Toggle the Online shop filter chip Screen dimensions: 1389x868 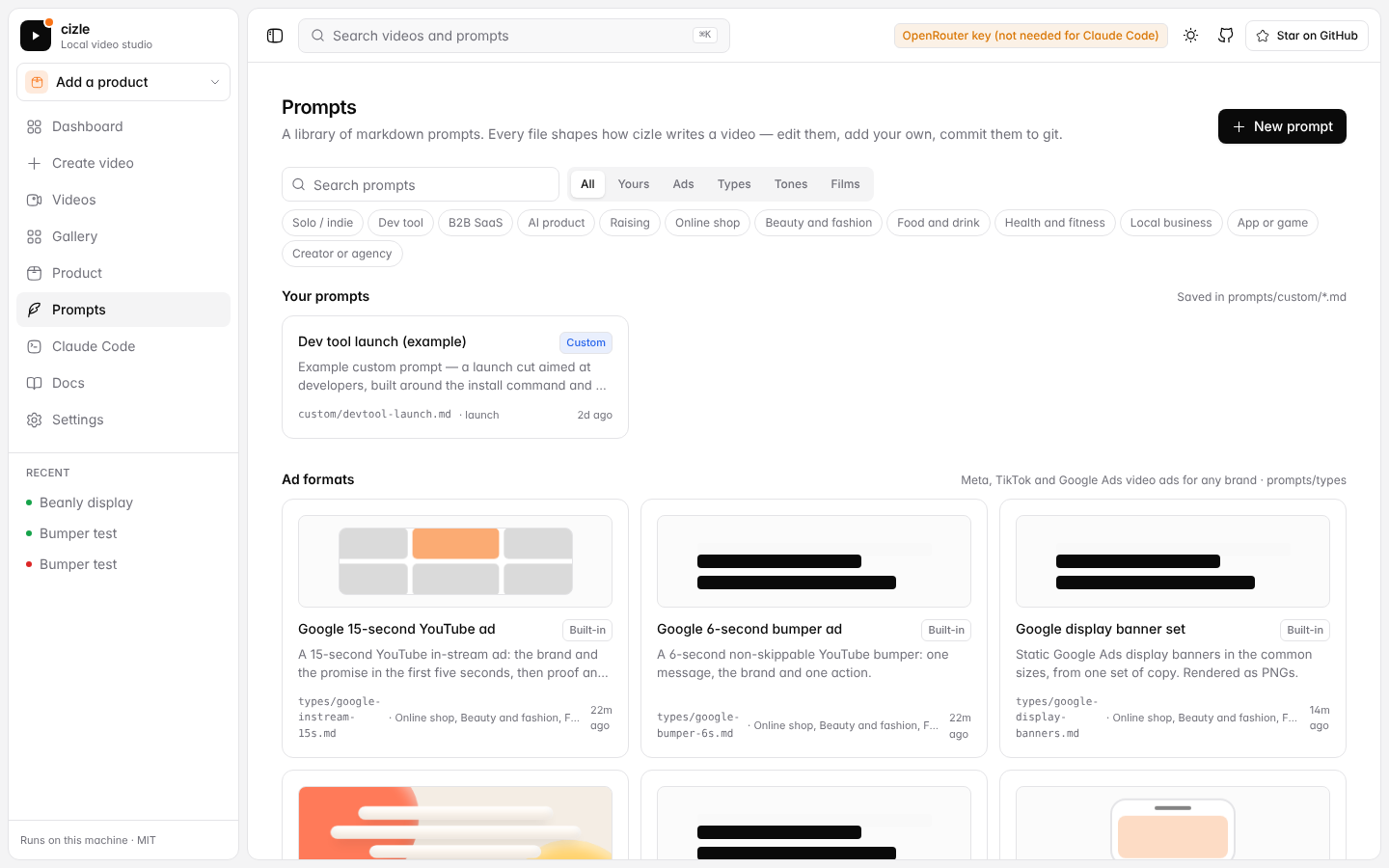(x=708, y=223)
